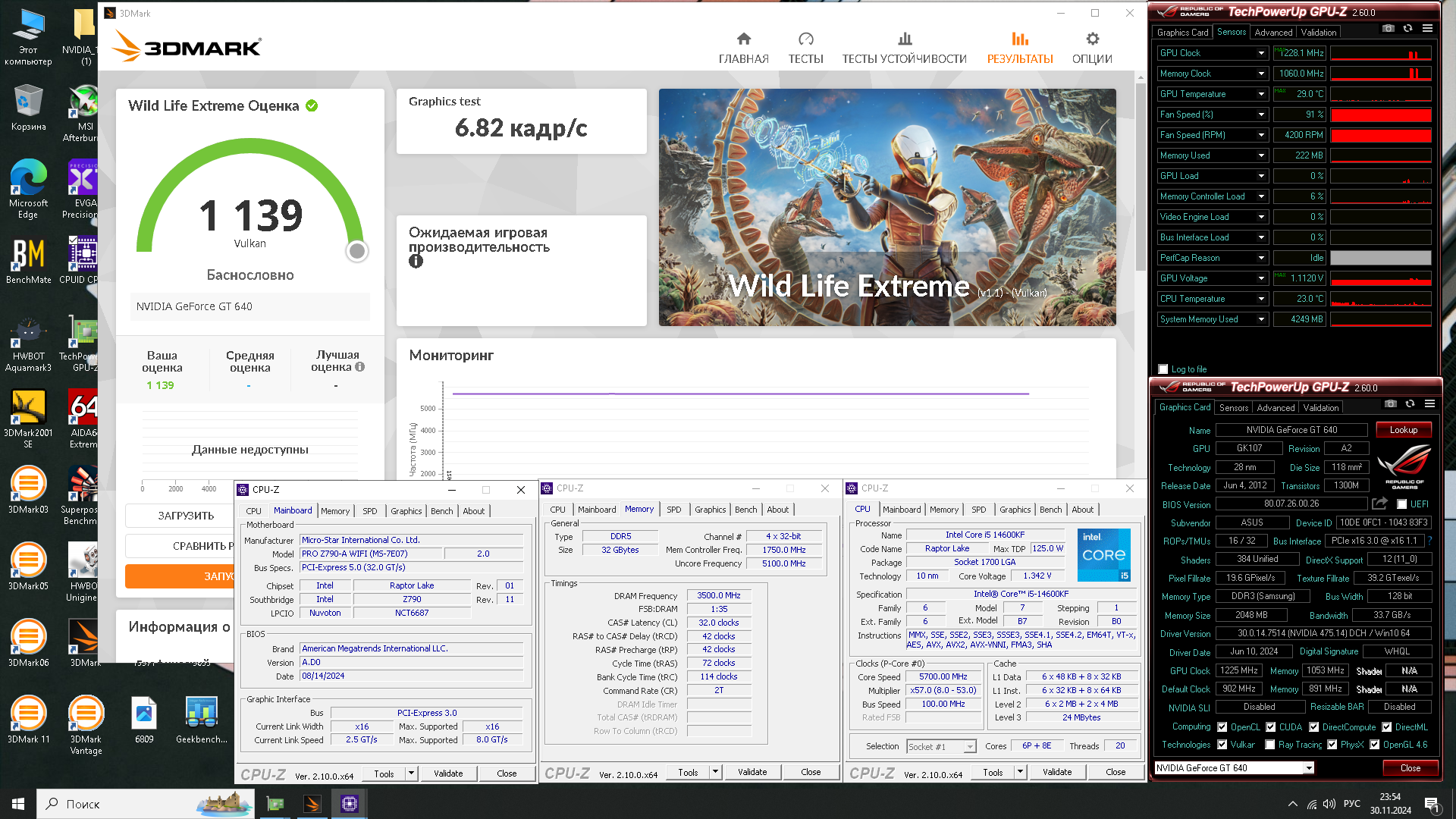
Task: Toggle PhysX checkbox in GPU-Z
Action: coord(1332,745)
